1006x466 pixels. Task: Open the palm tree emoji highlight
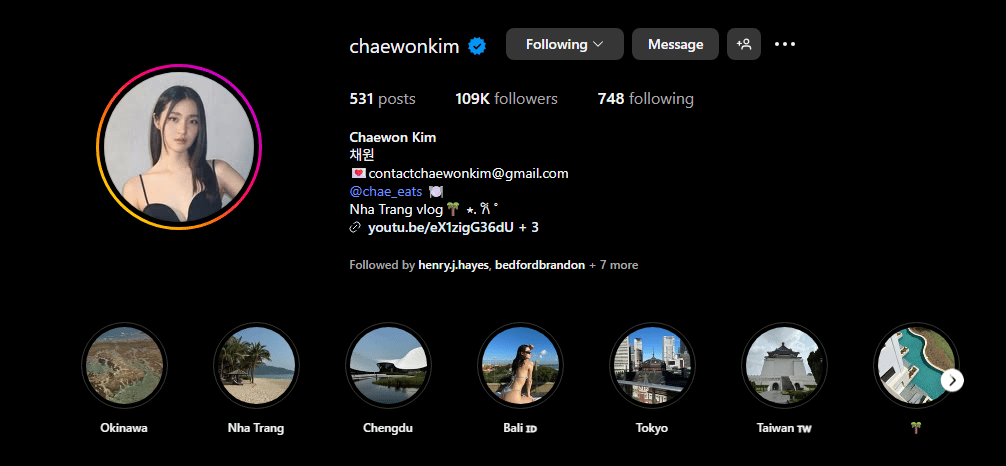(916, 365)
